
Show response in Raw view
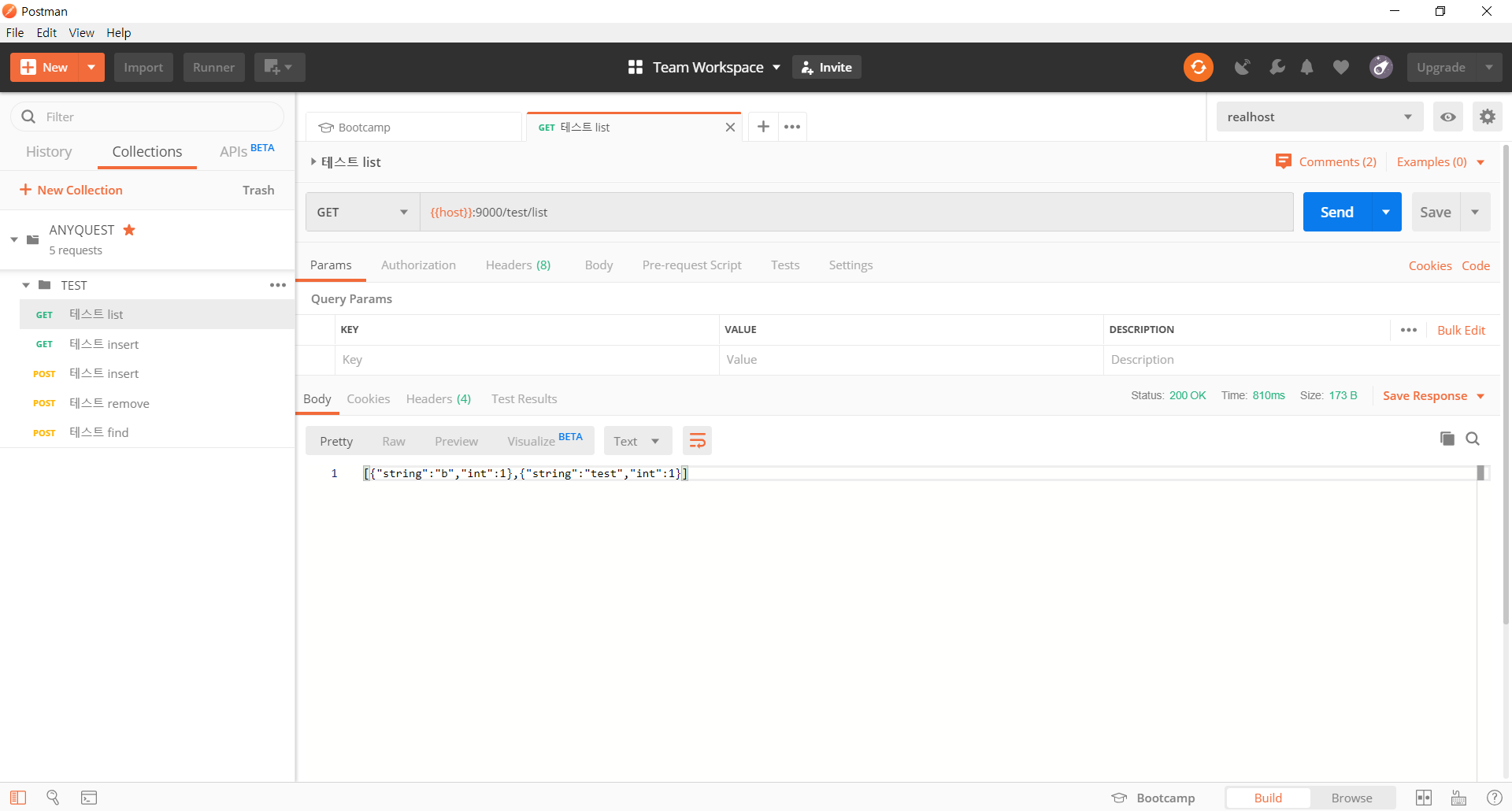[x=394, y=441]
